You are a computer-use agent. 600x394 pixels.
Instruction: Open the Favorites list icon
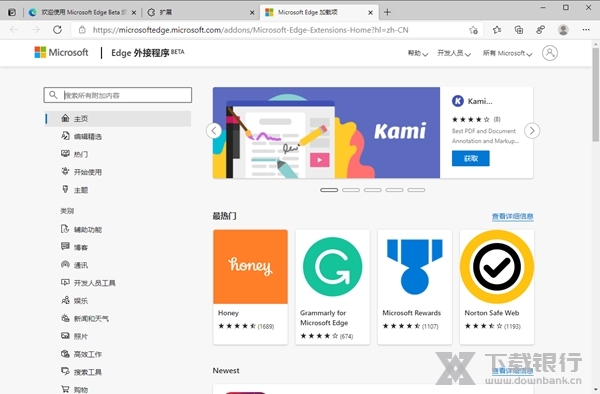[497, 30]
